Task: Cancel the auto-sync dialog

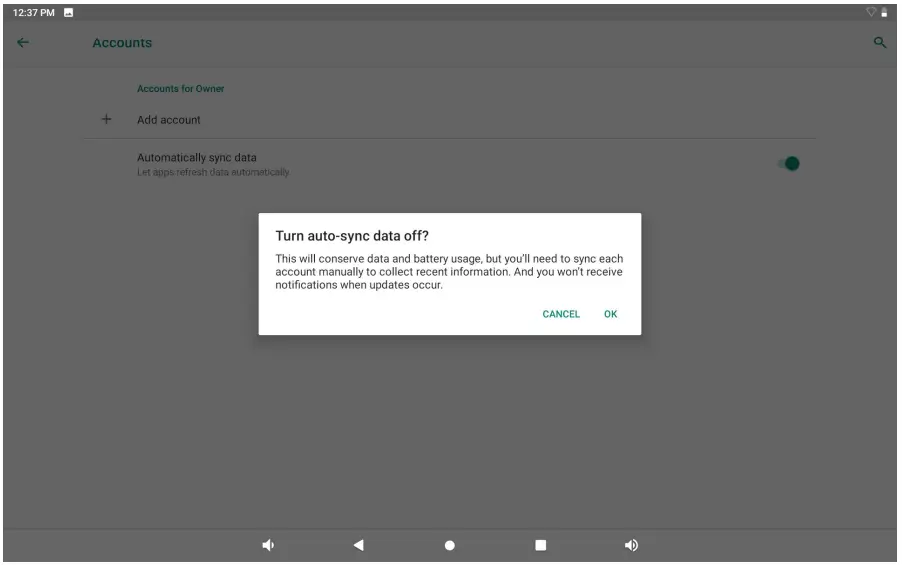Action: [561, 314]
